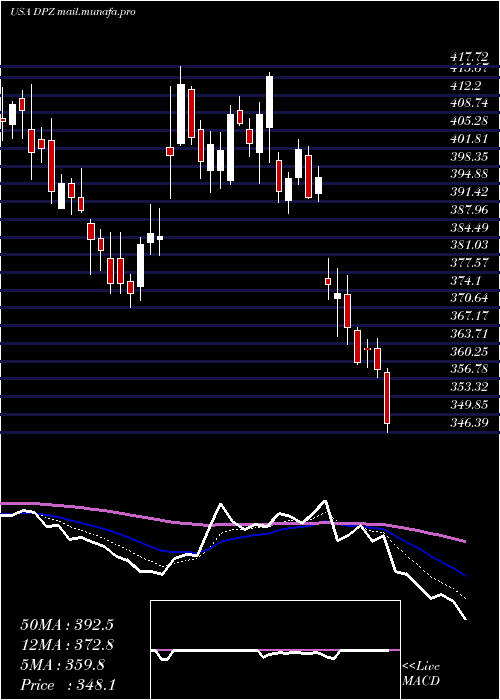500x700 pixels.
Task: Select the 360.25 price level label
Action: pyautogui.click(x=468, y=352)
